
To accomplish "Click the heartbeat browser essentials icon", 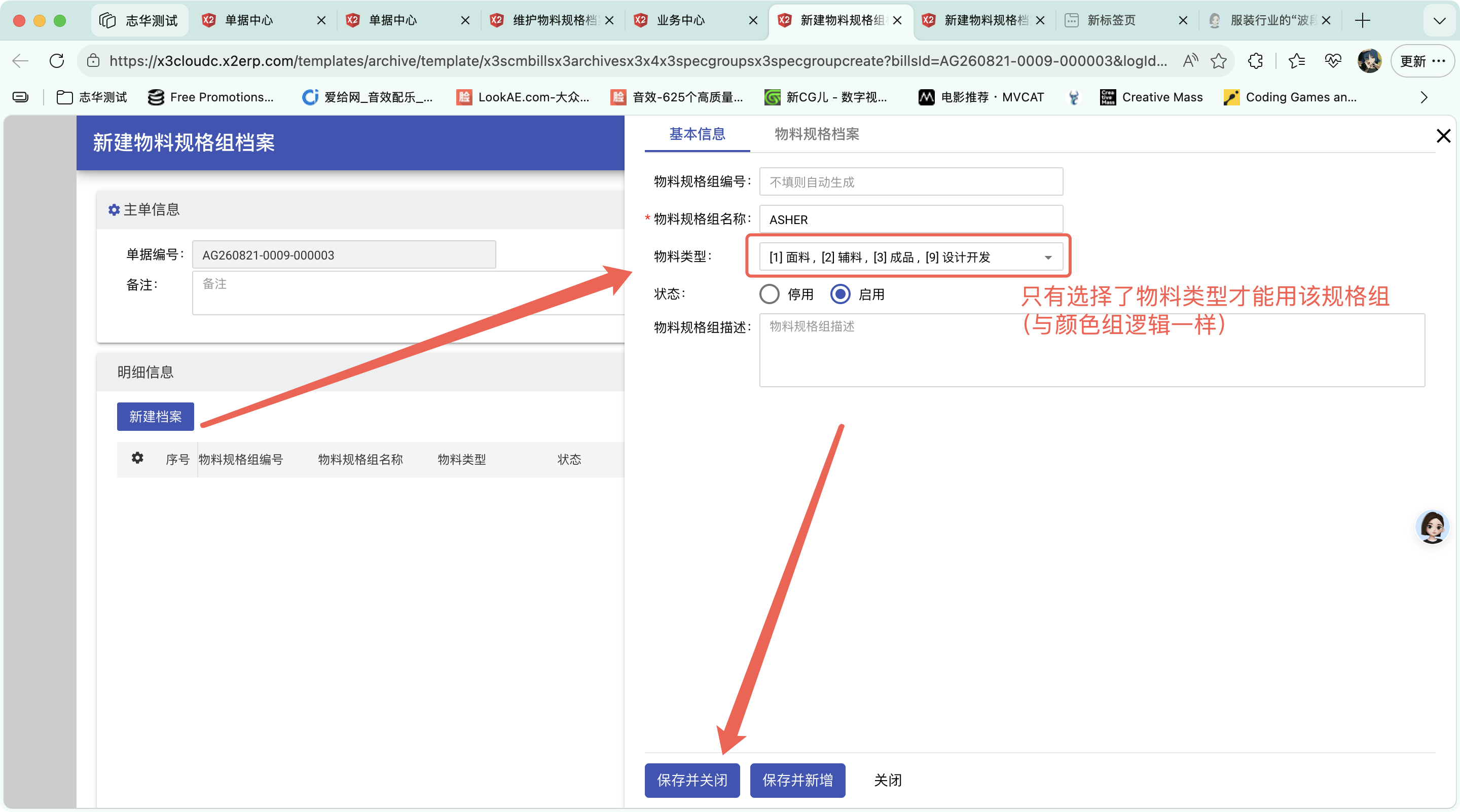I will (1333, 61).
